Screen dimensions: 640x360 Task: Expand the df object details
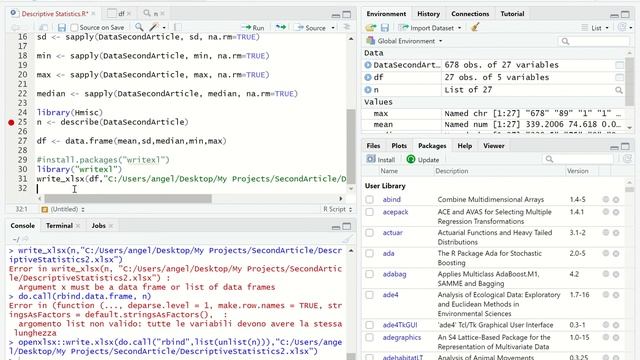pyautogui.click(x=368, y=77)
